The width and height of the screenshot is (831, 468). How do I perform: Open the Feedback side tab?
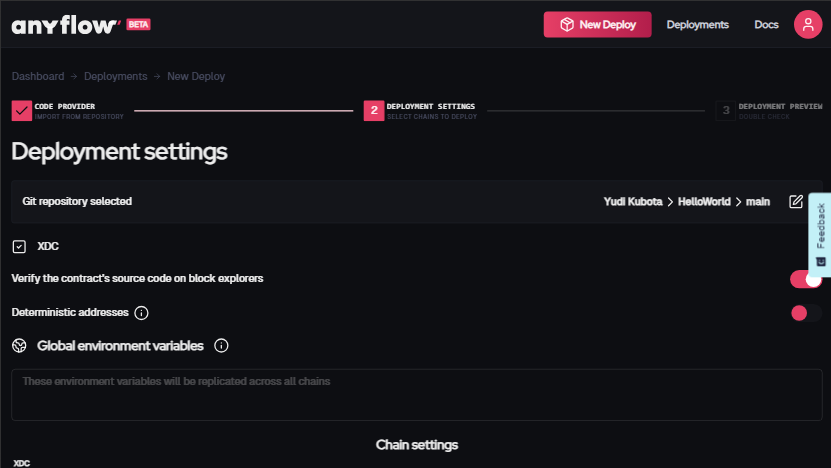(820, 234)
